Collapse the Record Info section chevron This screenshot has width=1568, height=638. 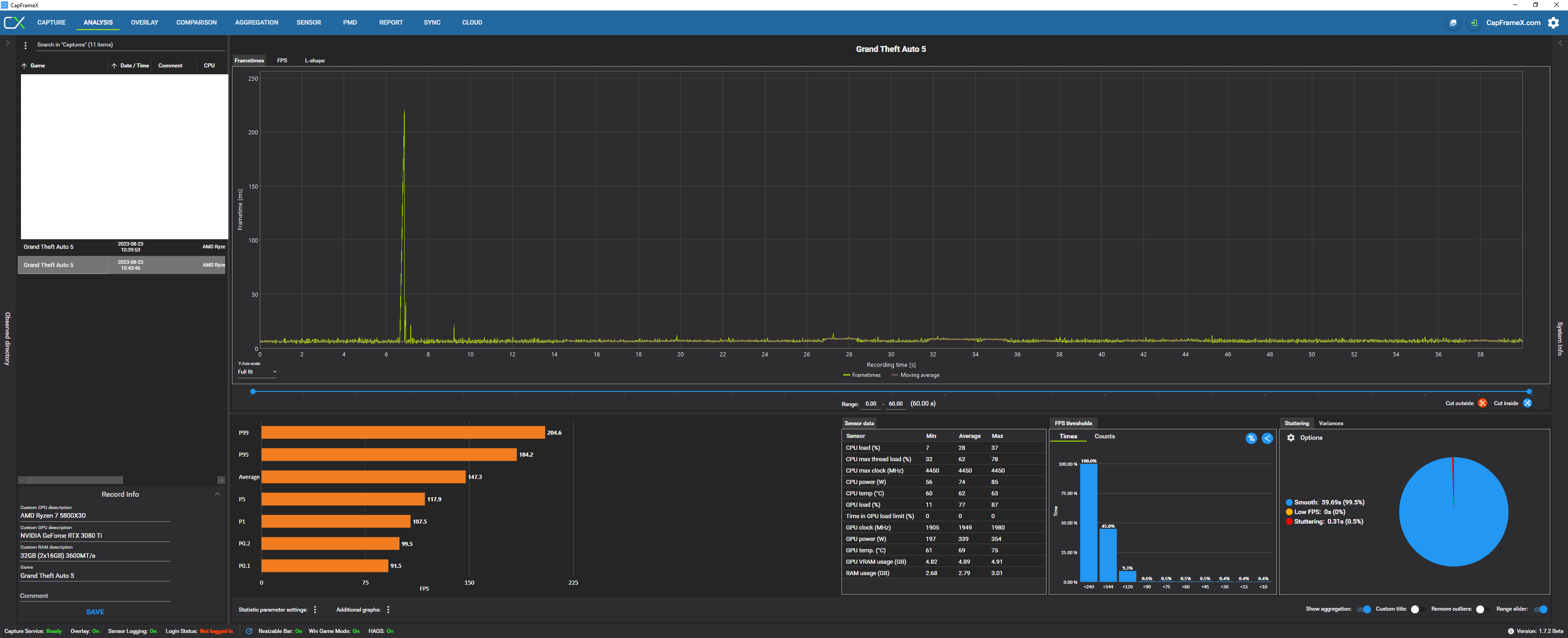[x=217, y=494]
